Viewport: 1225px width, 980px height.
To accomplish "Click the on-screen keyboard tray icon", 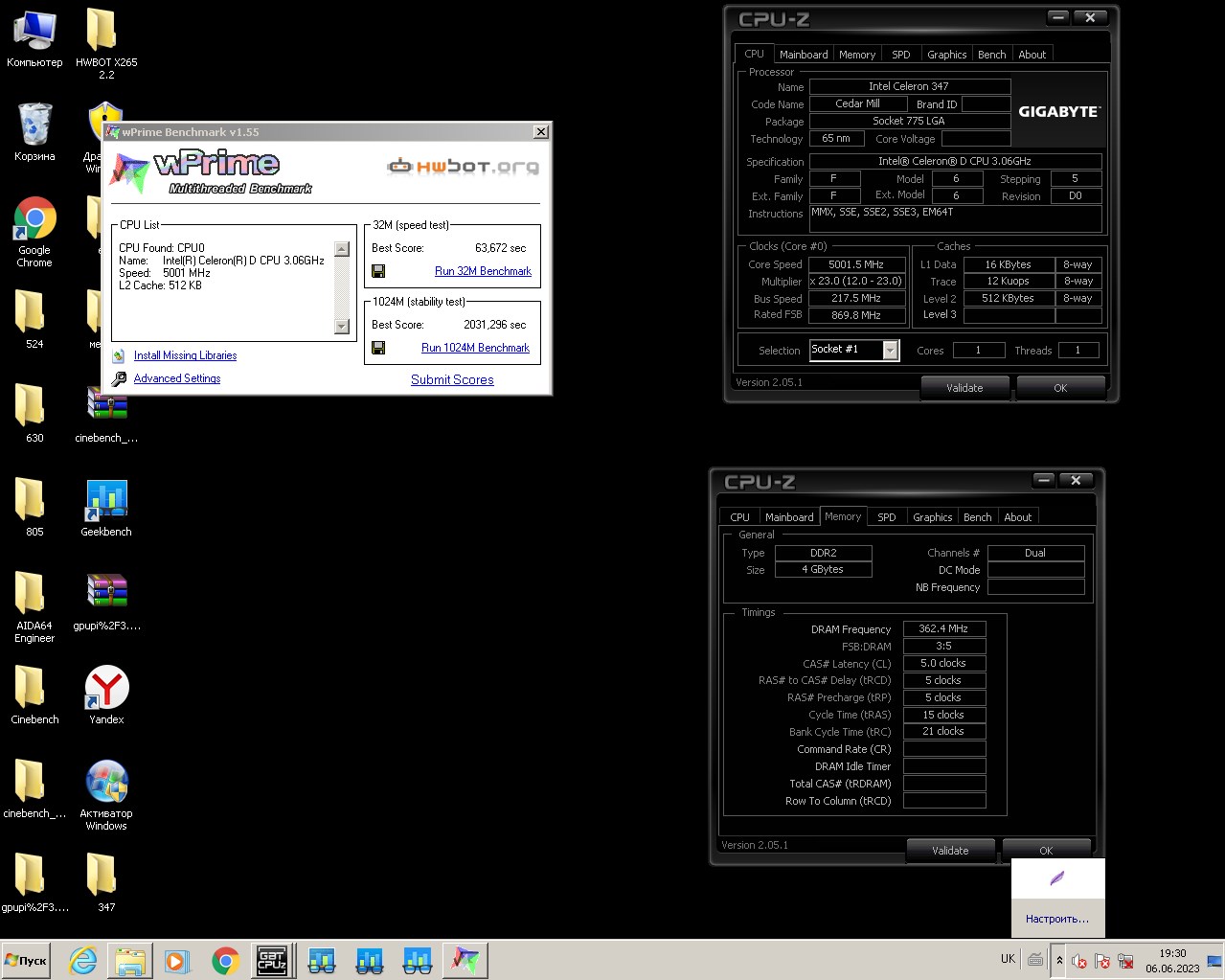I will click(1035, 960).
